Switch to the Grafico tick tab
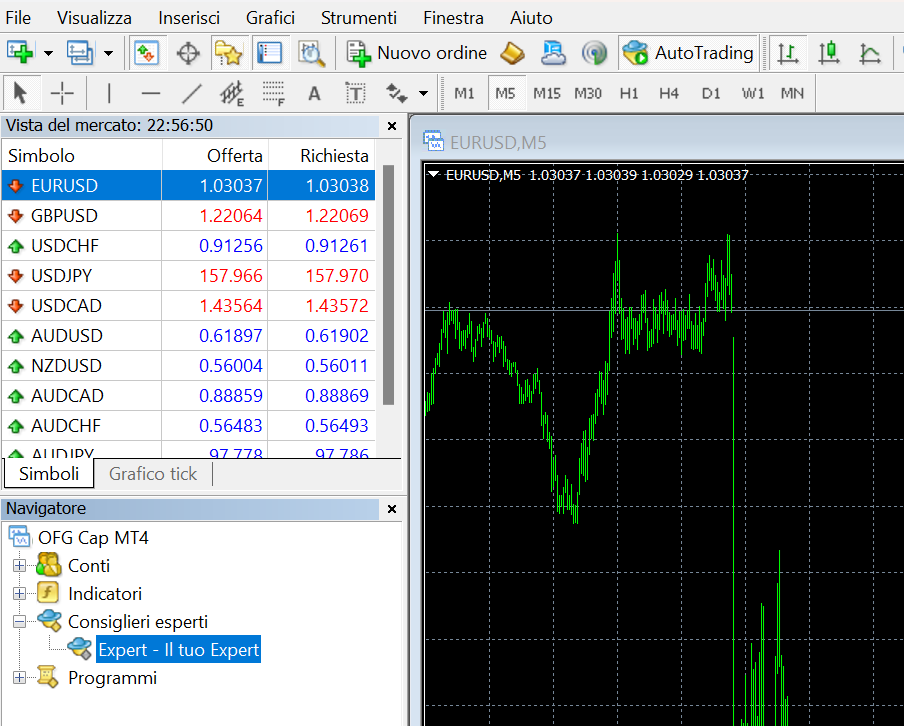 [153, 474]
